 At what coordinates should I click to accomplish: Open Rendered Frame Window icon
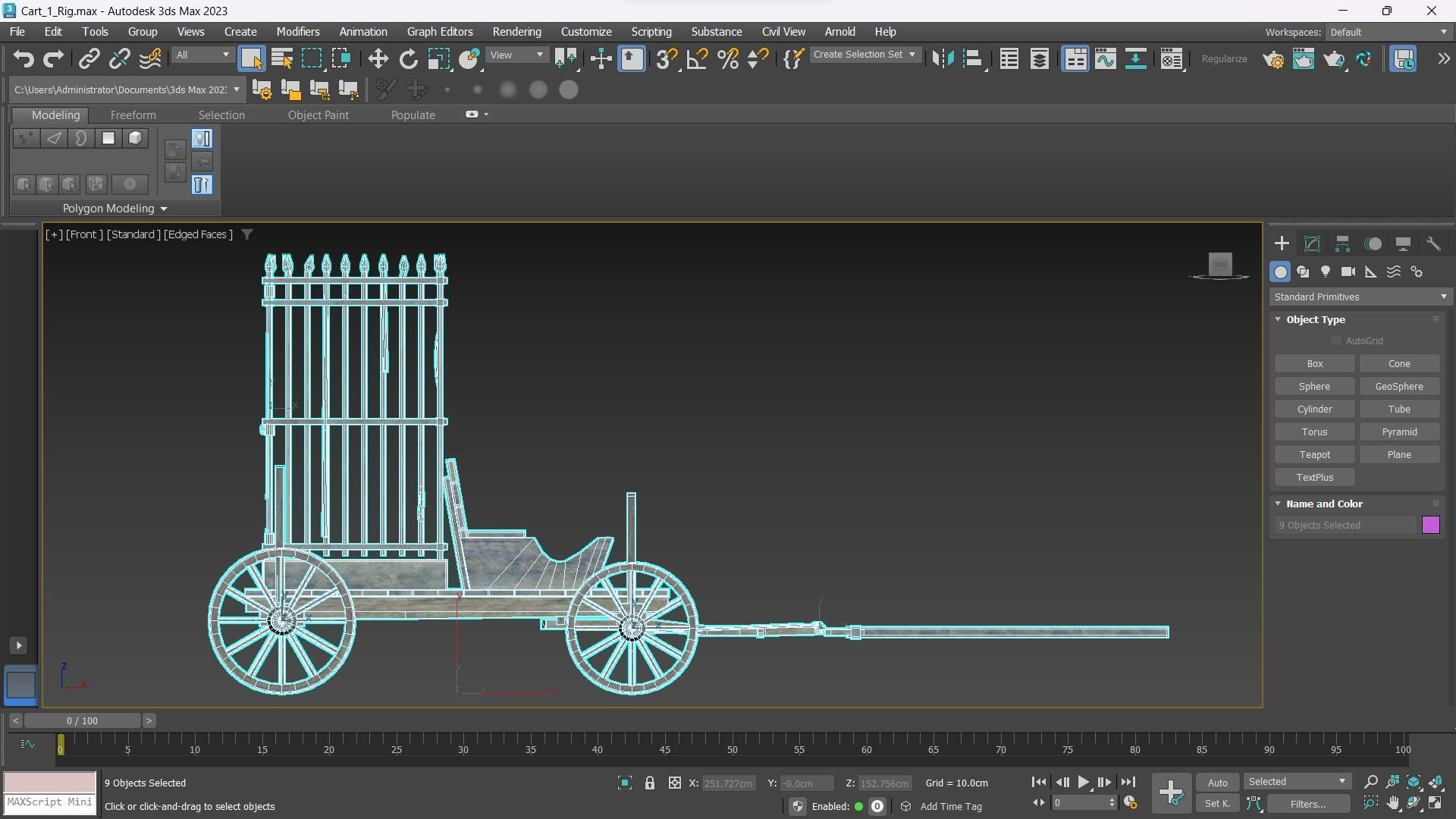click(x=1304, y=59)
